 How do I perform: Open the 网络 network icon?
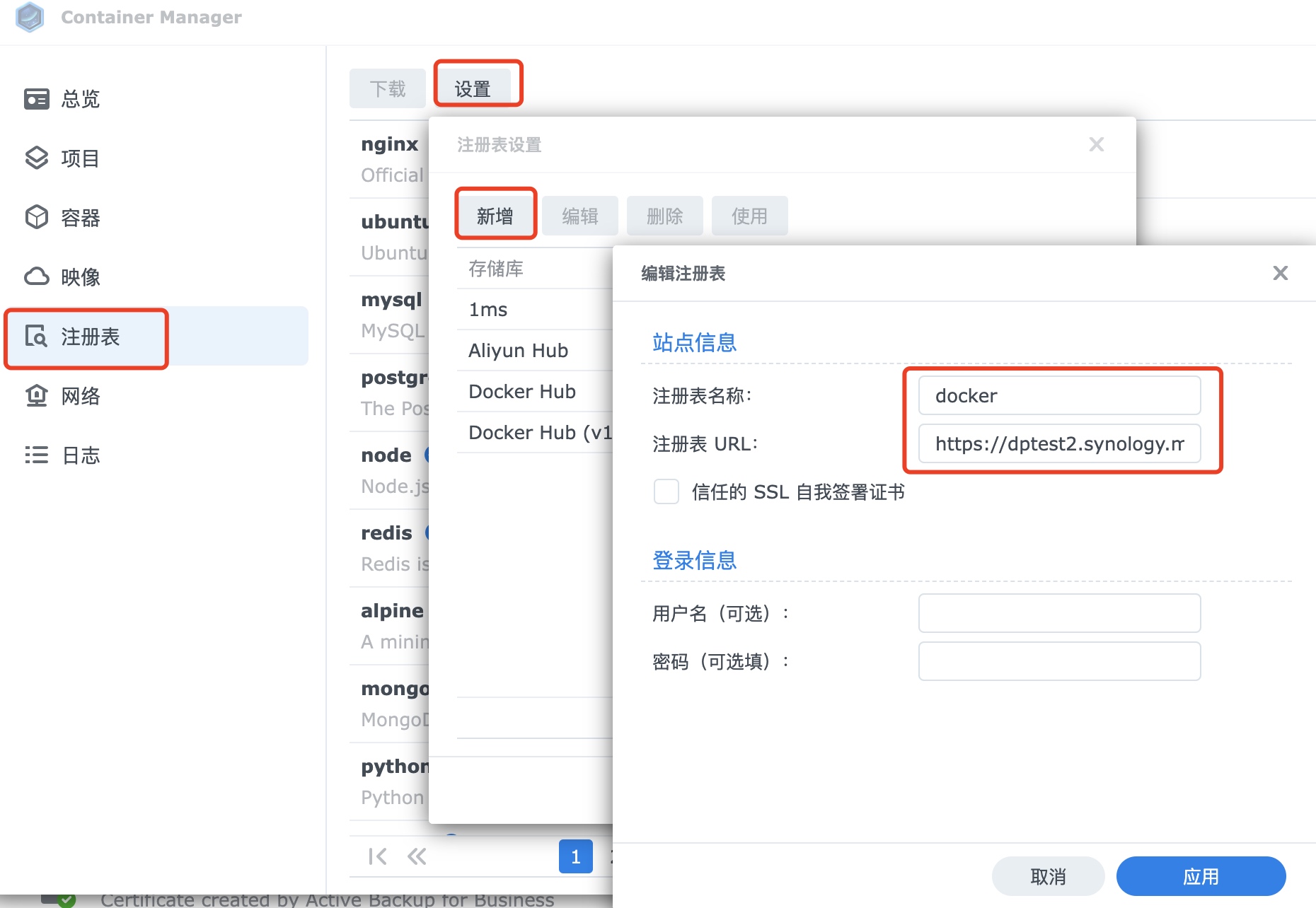pos(37,396)
